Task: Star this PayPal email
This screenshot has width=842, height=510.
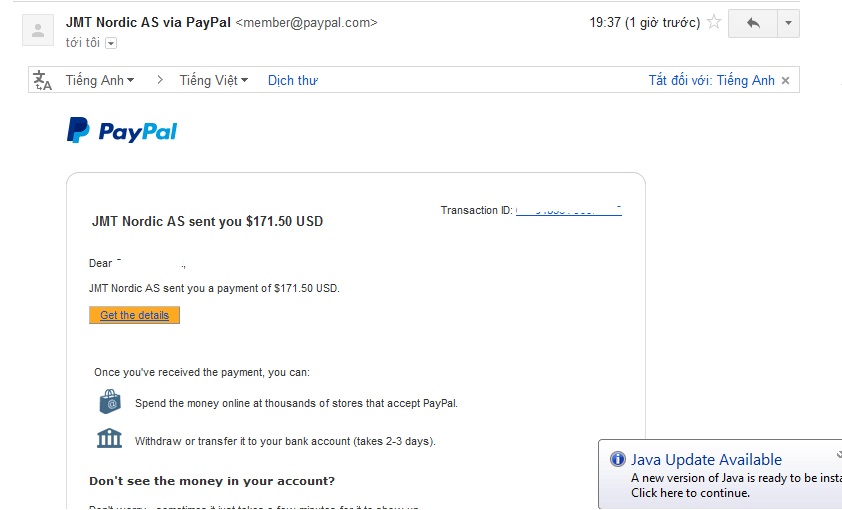Action: point(714,23)
